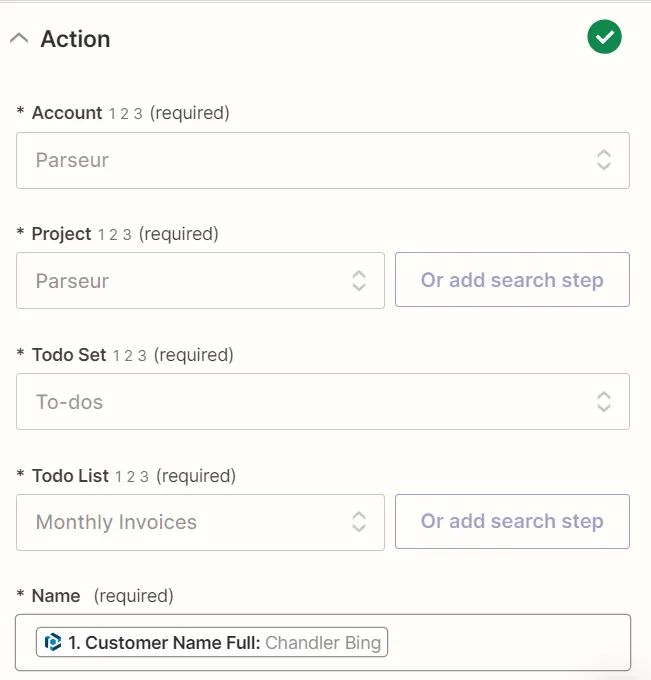Click the up-down arrows in Todo Set field
Viewport: 651px width, 680px height.
point(604,402)
